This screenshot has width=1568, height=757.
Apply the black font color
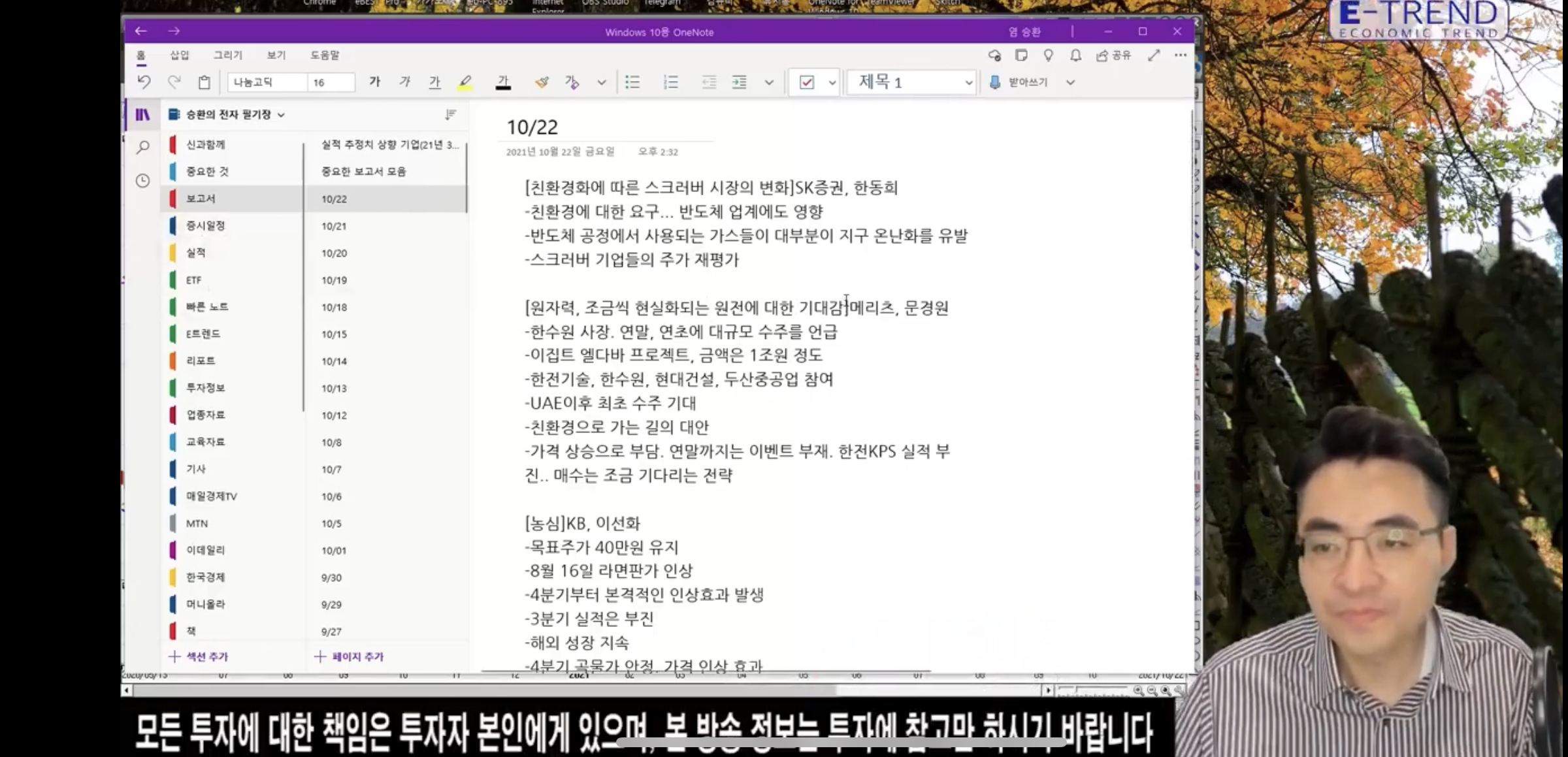502,82
